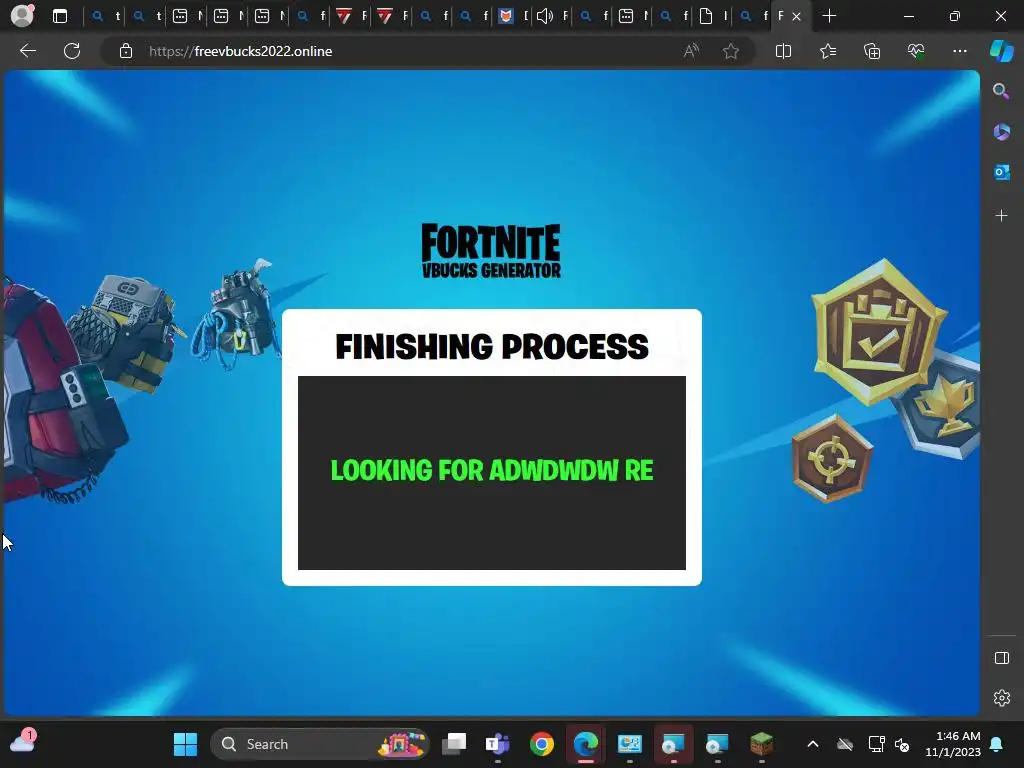Launch the Copilot sidebar
Screen dimensions: 1024x768
click(x=1001, y=51)
